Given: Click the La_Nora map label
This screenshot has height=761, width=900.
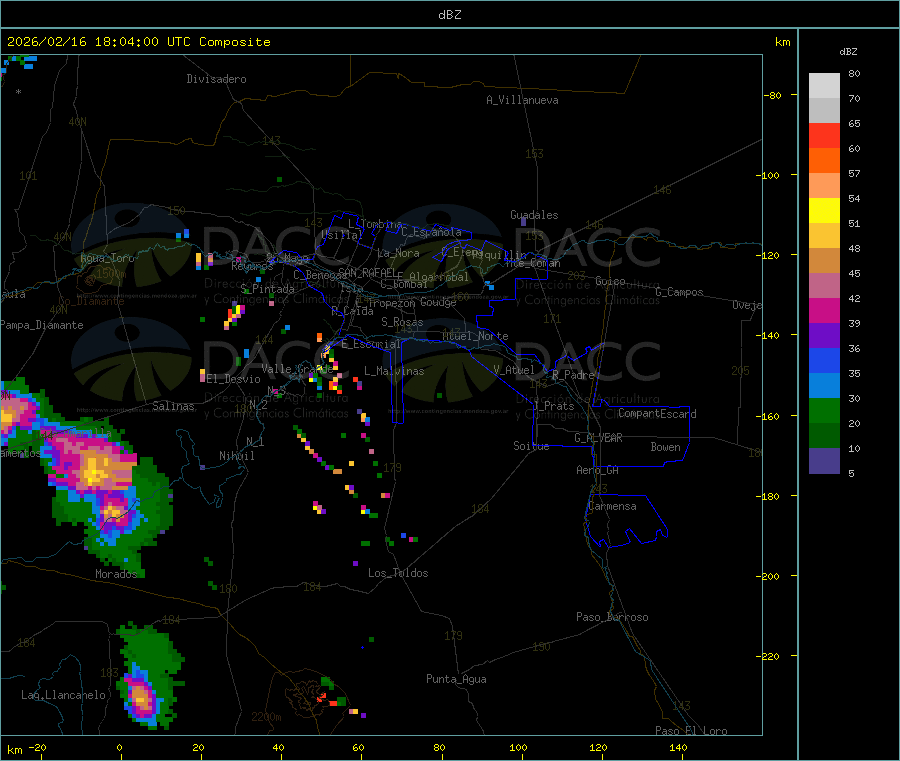Looking at the screenshot, I should click(398, 253).
